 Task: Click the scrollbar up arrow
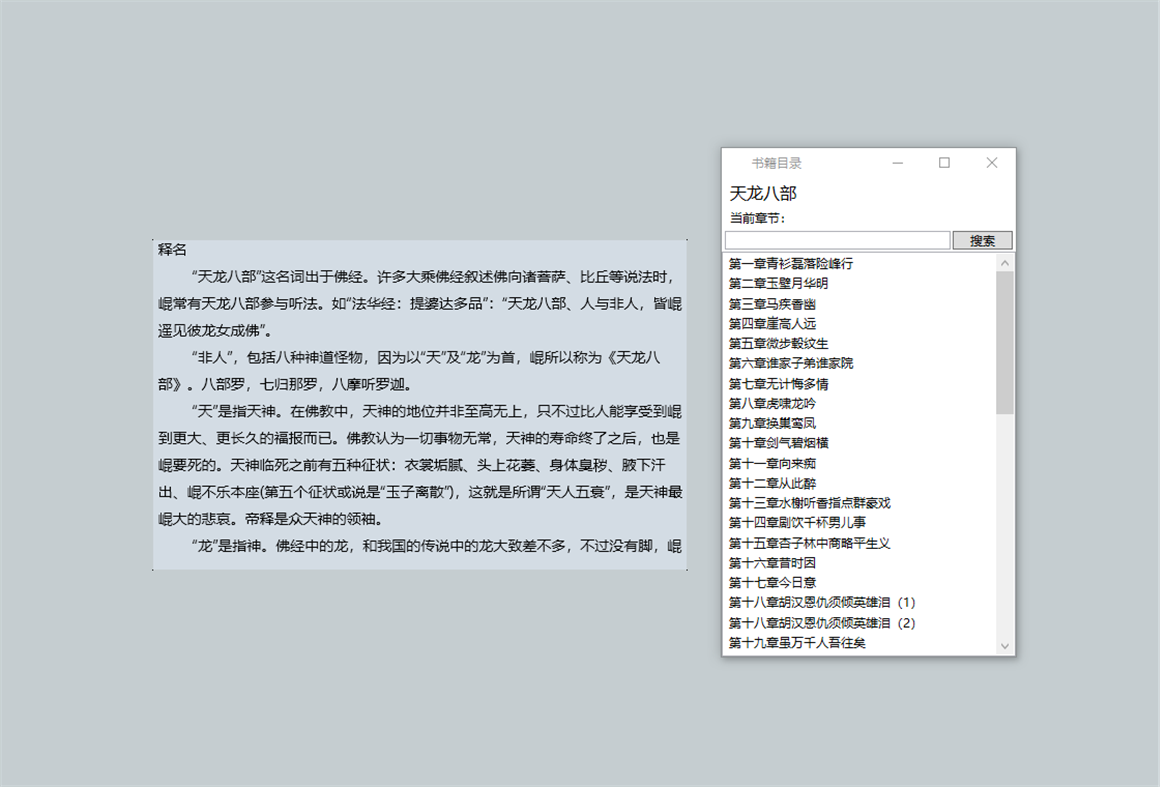[x=1004, y=262]
